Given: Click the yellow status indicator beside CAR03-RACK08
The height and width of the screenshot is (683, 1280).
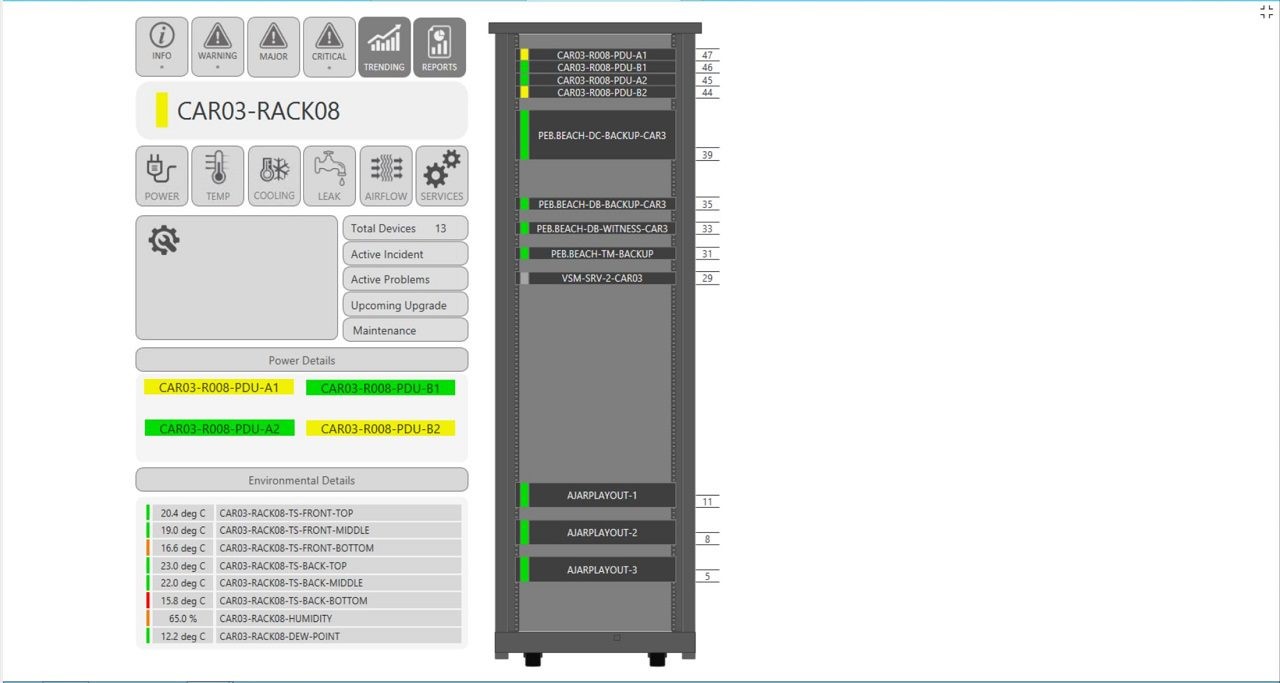Looking at the screenshot, I should point(162,110).
